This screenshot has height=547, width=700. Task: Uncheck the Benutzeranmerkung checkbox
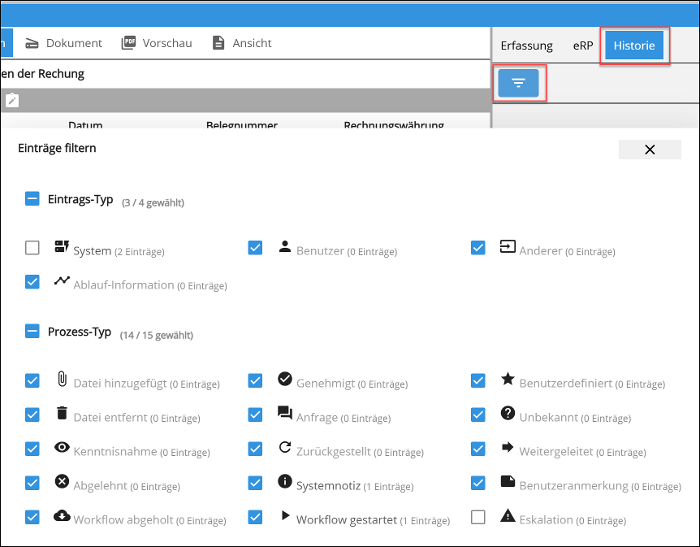click(x=478, y=483)
